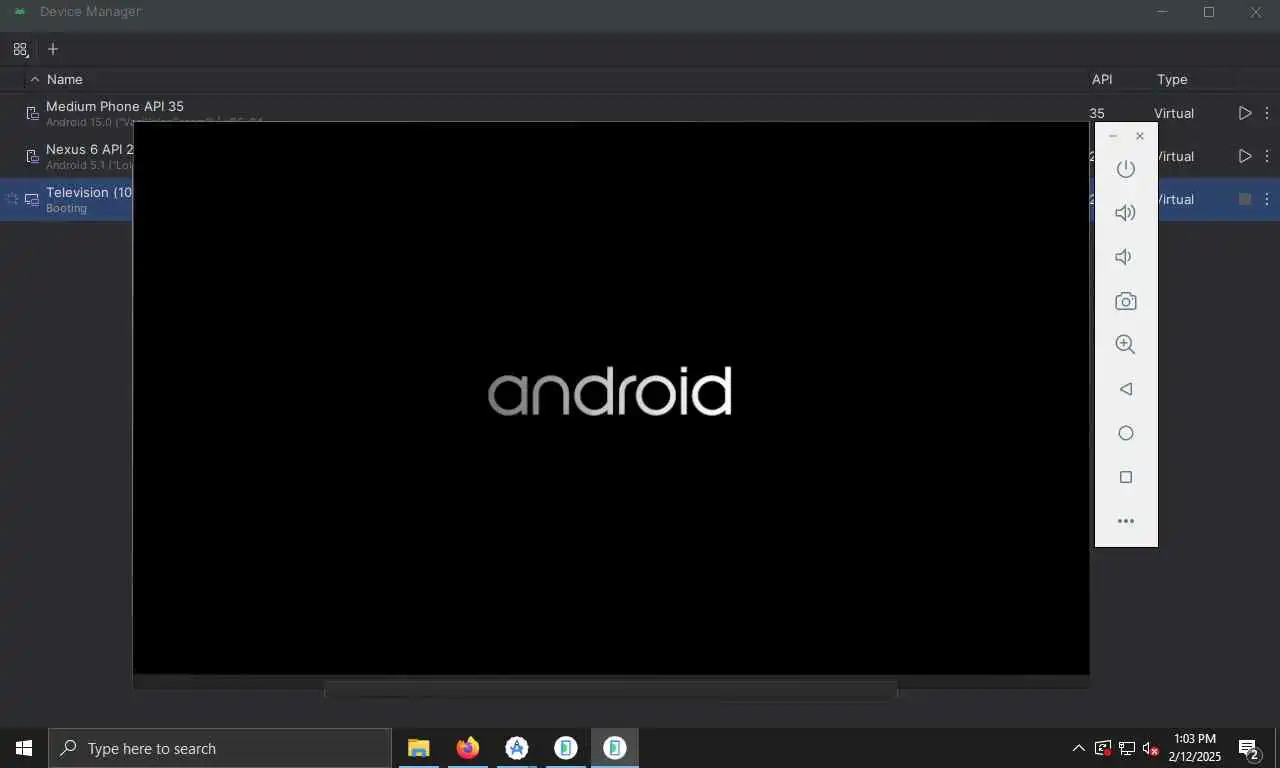Click the Android icon in title bar

[x=19, y=12]
